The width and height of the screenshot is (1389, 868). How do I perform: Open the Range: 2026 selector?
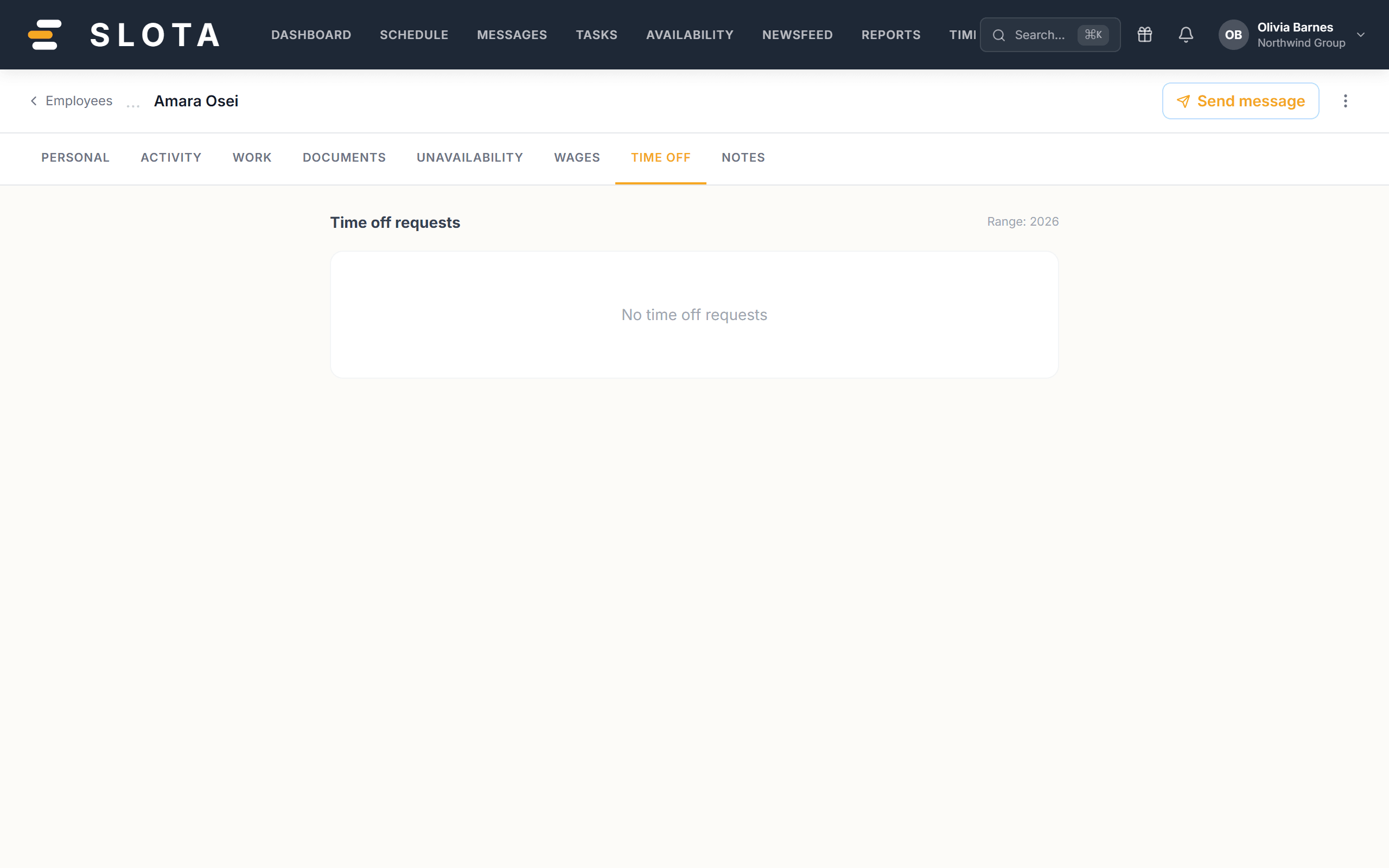pos(1023,221)
